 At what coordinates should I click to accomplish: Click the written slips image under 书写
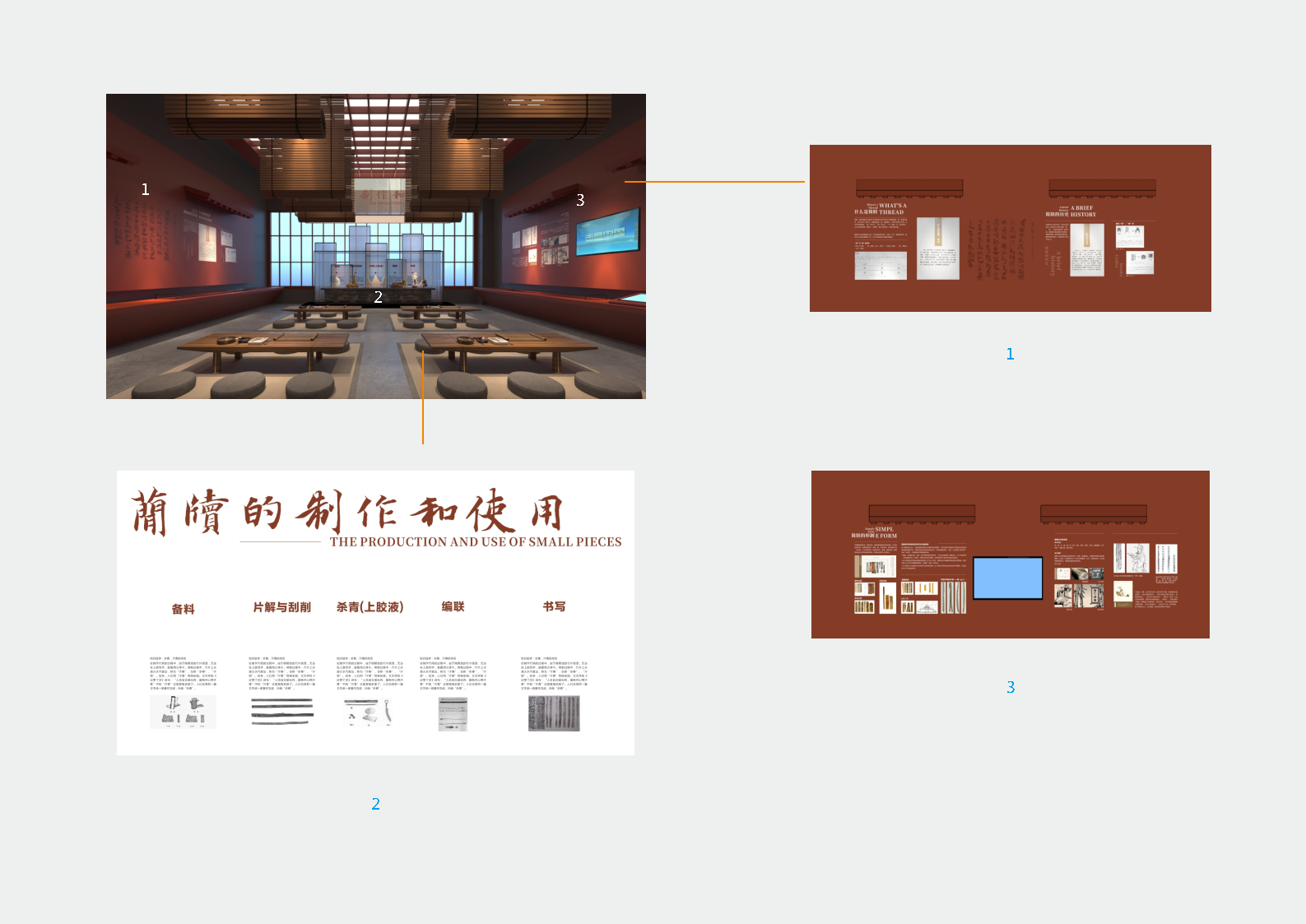pyautogui.click(x=554, y=713)
